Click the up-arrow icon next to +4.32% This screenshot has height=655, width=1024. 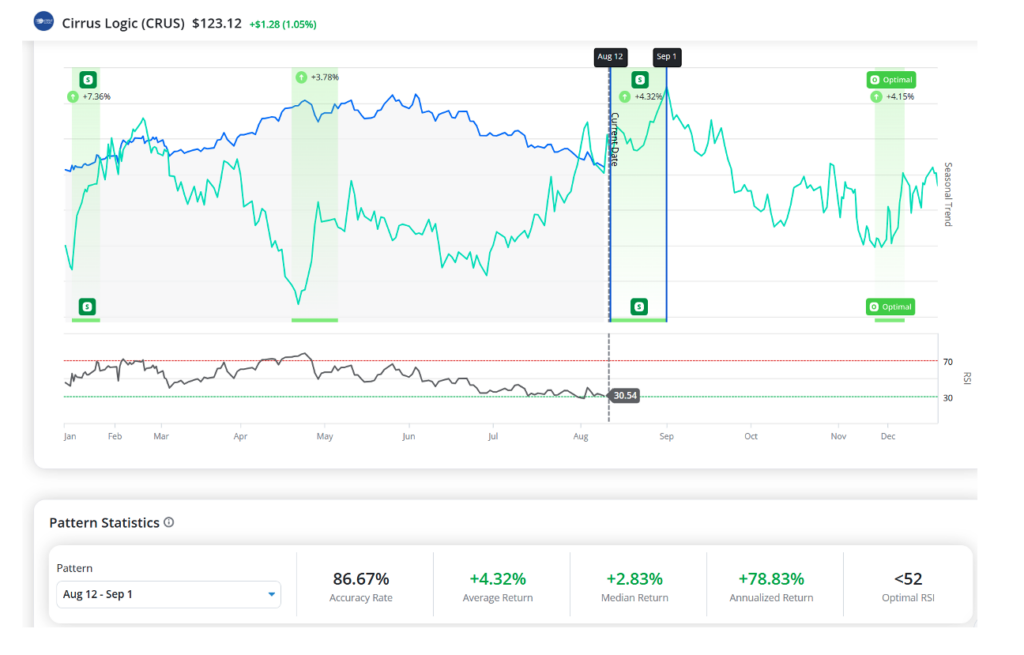[x=625, y=97]
